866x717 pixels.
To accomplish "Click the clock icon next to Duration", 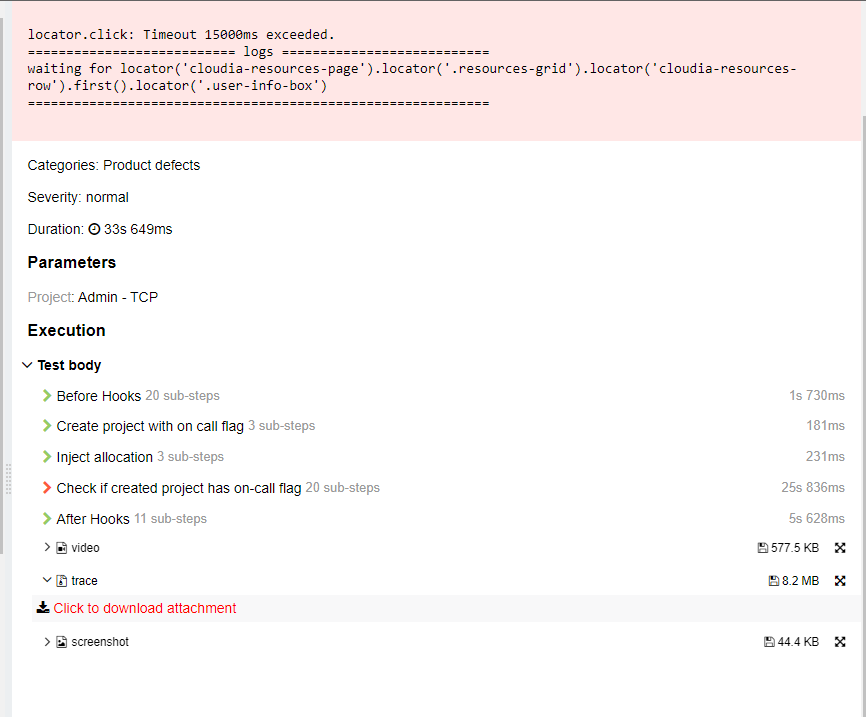I will [94, 229].
